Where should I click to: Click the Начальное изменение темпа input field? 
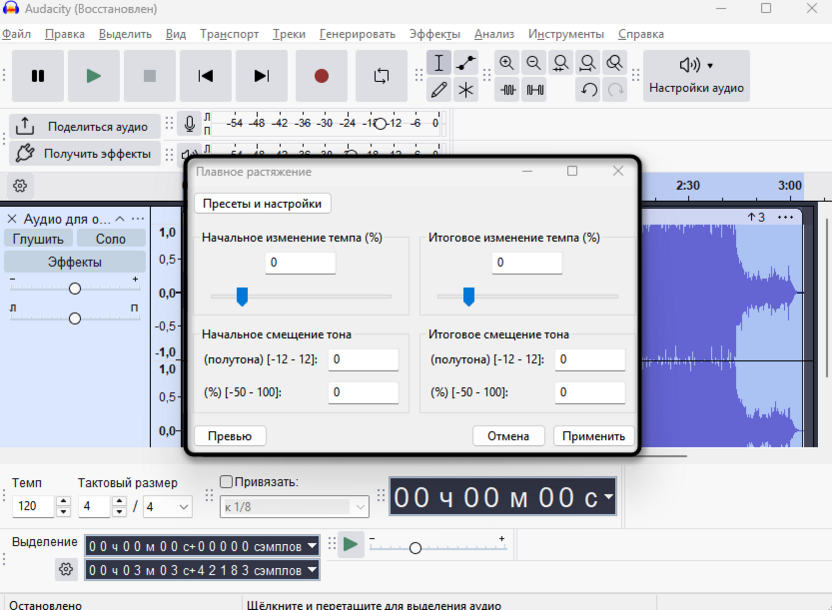click(300, 263)
